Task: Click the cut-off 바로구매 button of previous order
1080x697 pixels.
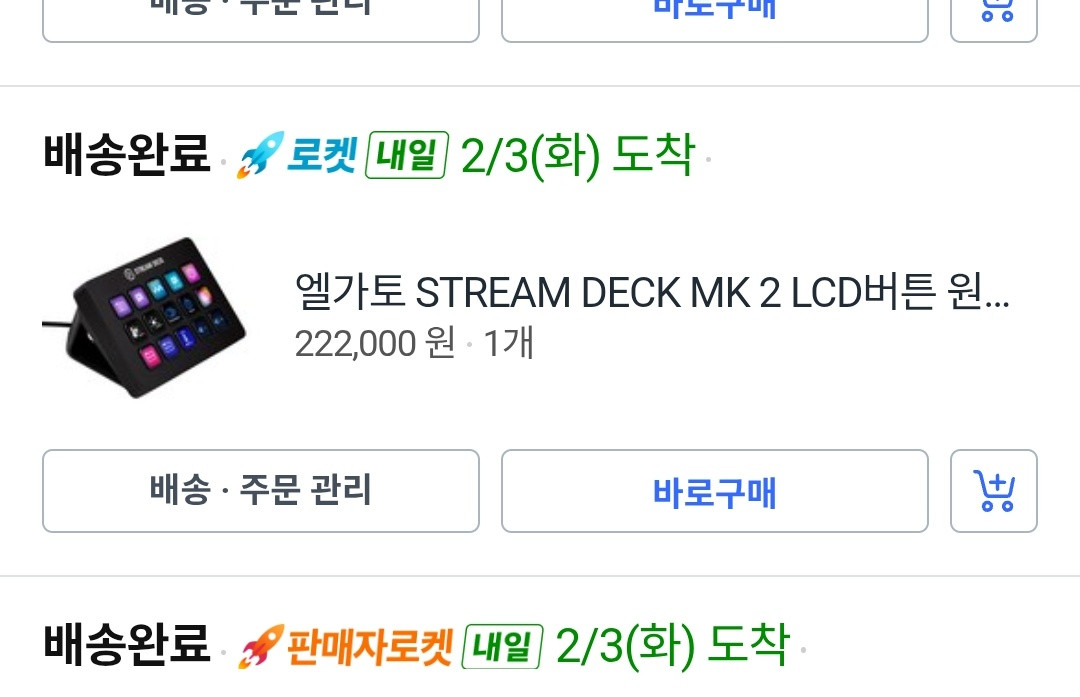Action: (714, 19)
